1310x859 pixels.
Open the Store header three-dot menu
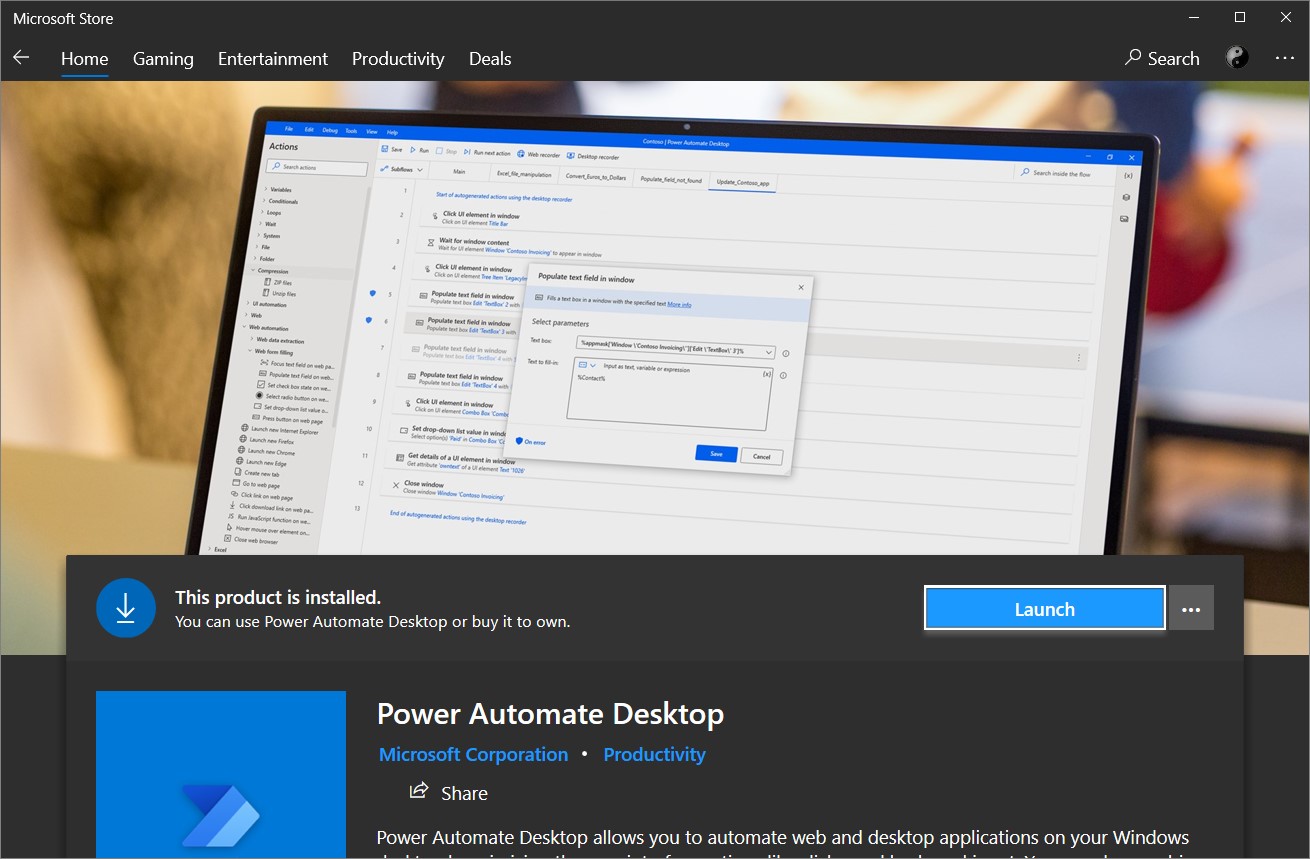click(x=1285, y=58)
